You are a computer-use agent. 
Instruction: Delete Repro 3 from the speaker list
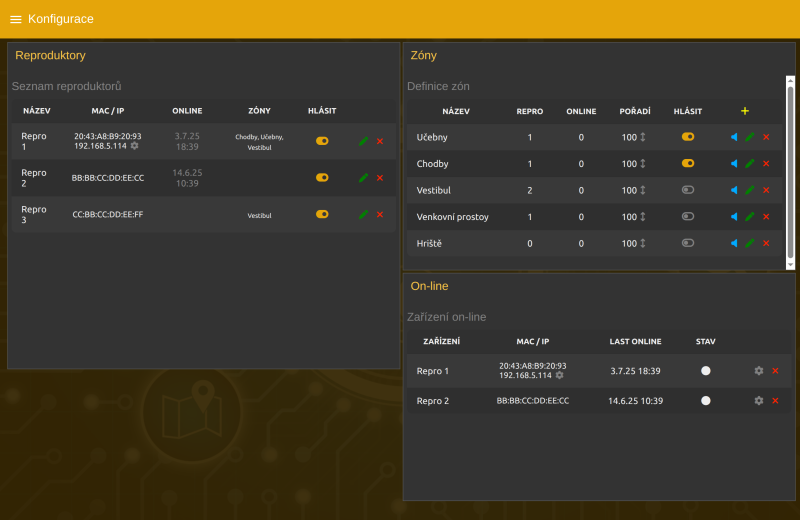pyautogui.click(x=380, y=214)
